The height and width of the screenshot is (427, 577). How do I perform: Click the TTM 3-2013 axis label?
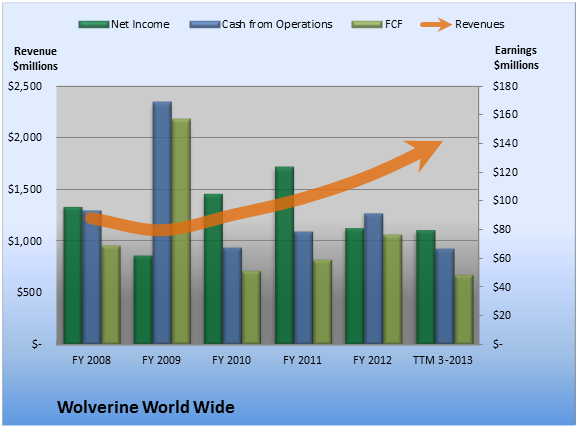point(443,360)
